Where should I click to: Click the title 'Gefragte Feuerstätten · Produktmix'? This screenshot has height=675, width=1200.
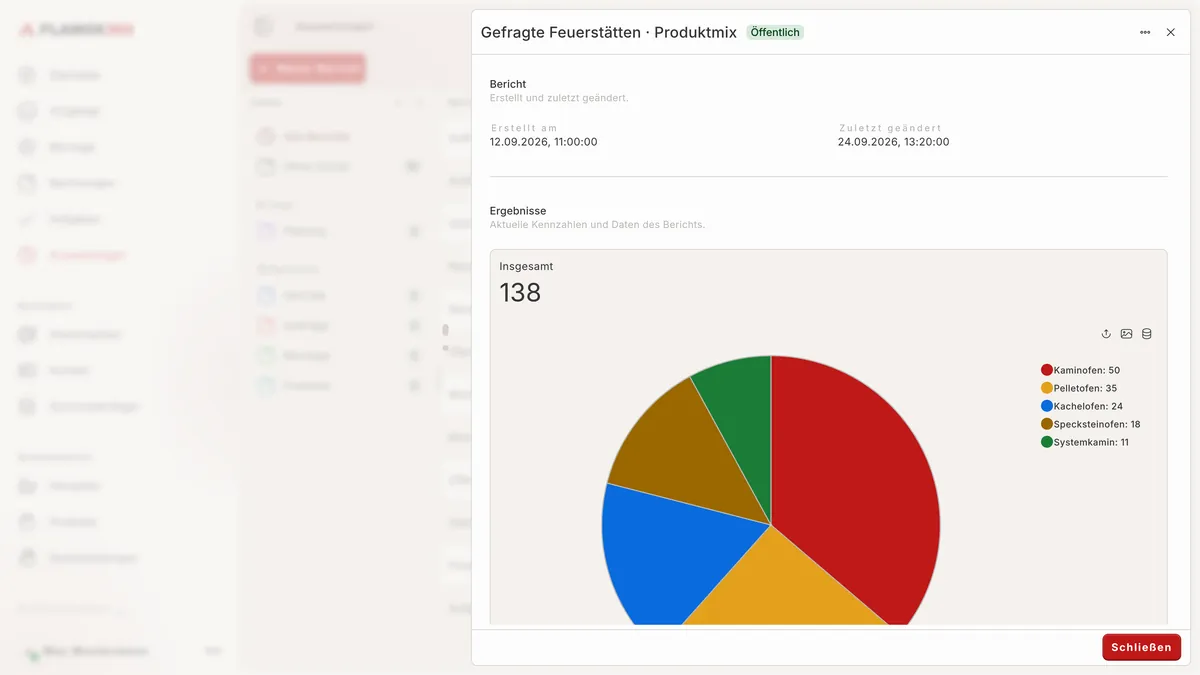coord(609,32)
